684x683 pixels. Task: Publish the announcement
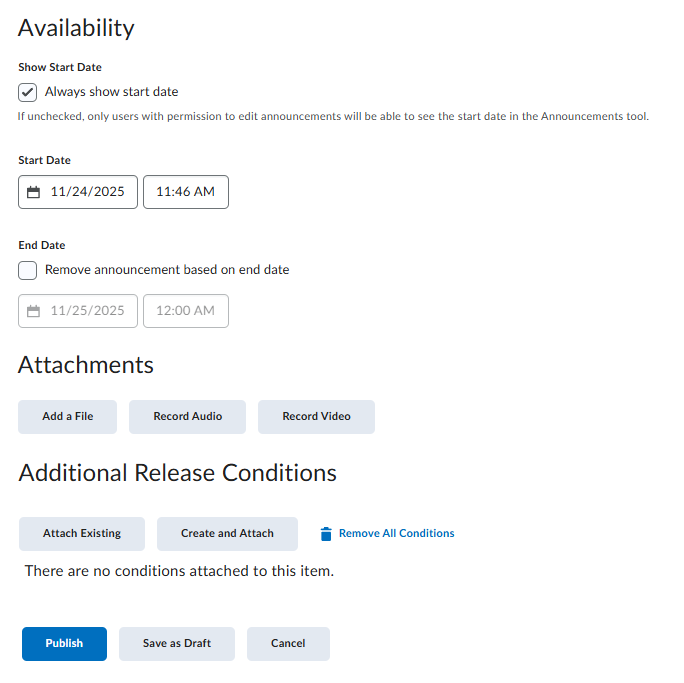click(64, 644)
